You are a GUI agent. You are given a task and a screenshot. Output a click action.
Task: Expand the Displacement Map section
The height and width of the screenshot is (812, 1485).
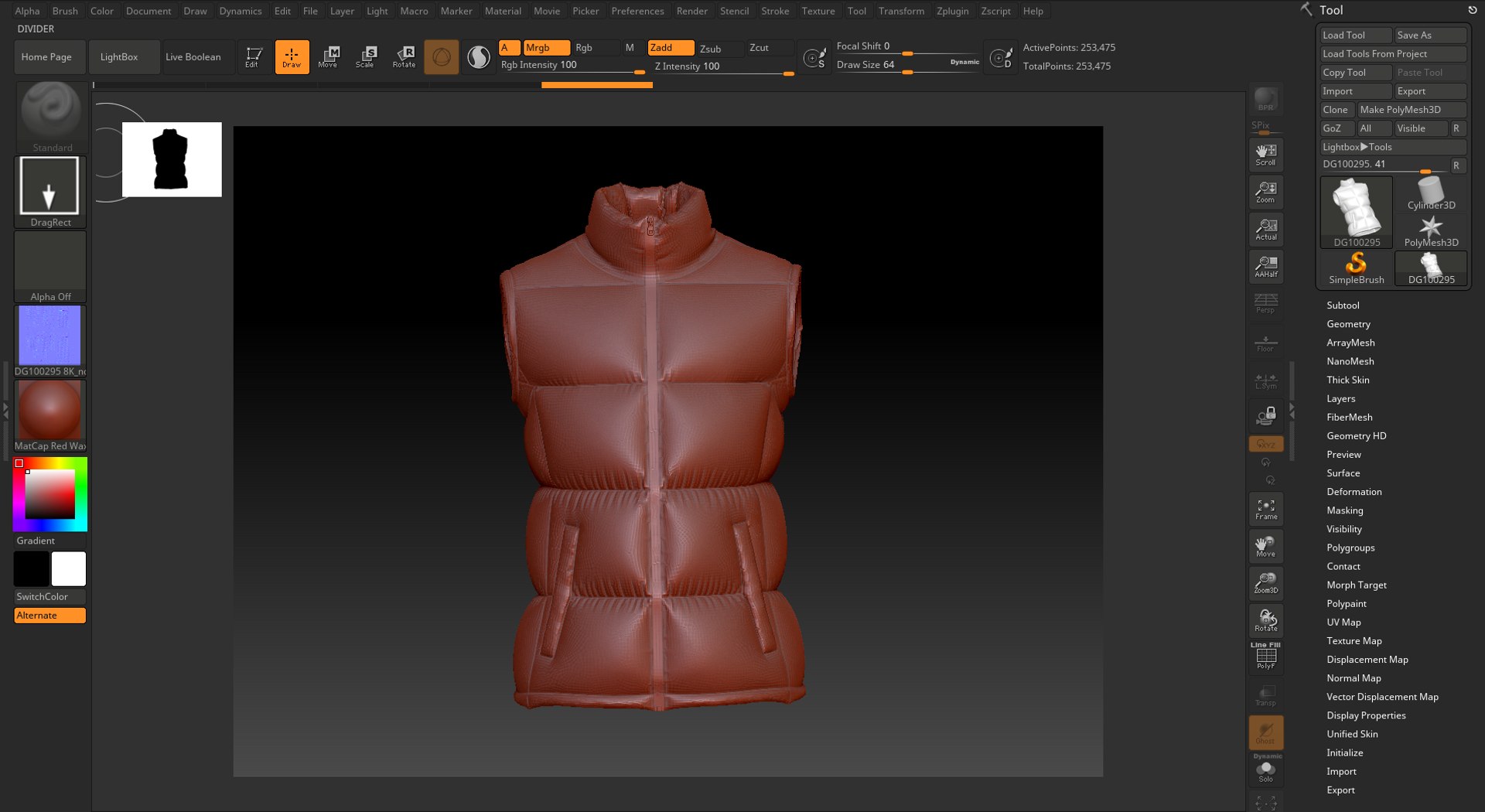pyautogui.click(x=1367, y=660)
